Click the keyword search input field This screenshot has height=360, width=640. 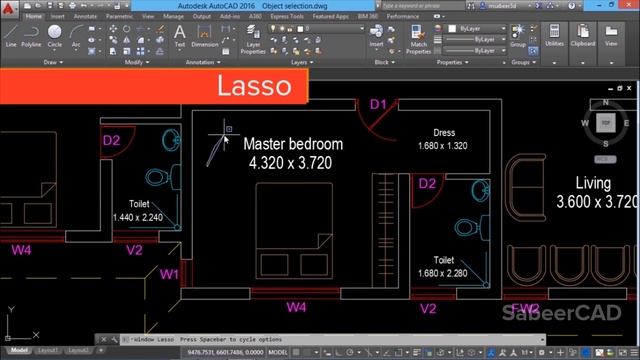coord(423,6)
